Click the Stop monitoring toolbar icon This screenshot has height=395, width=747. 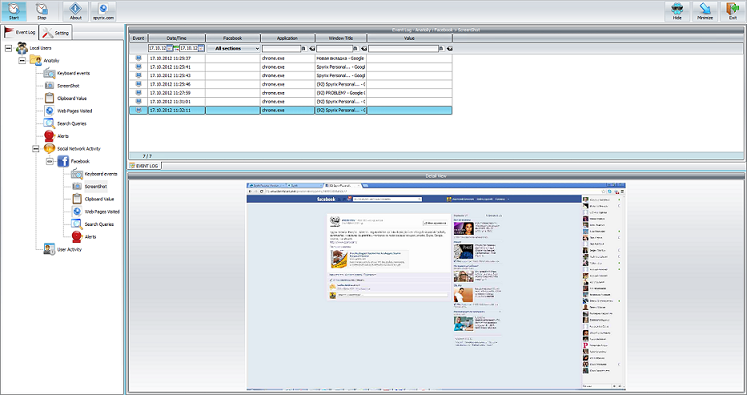[x=42, y=11]
